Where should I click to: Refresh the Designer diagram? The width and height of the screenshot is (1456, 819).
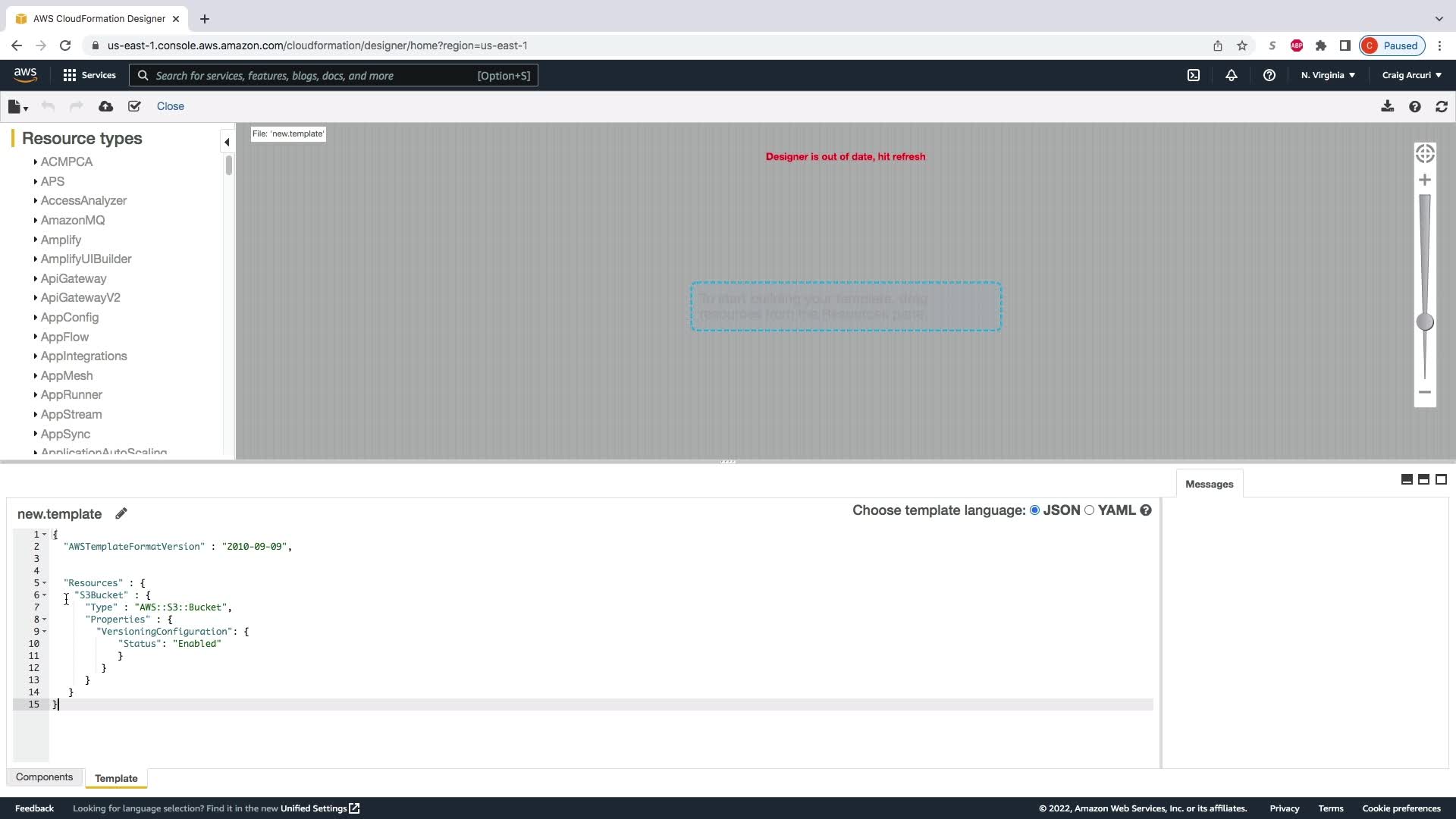pos(1442,107)
